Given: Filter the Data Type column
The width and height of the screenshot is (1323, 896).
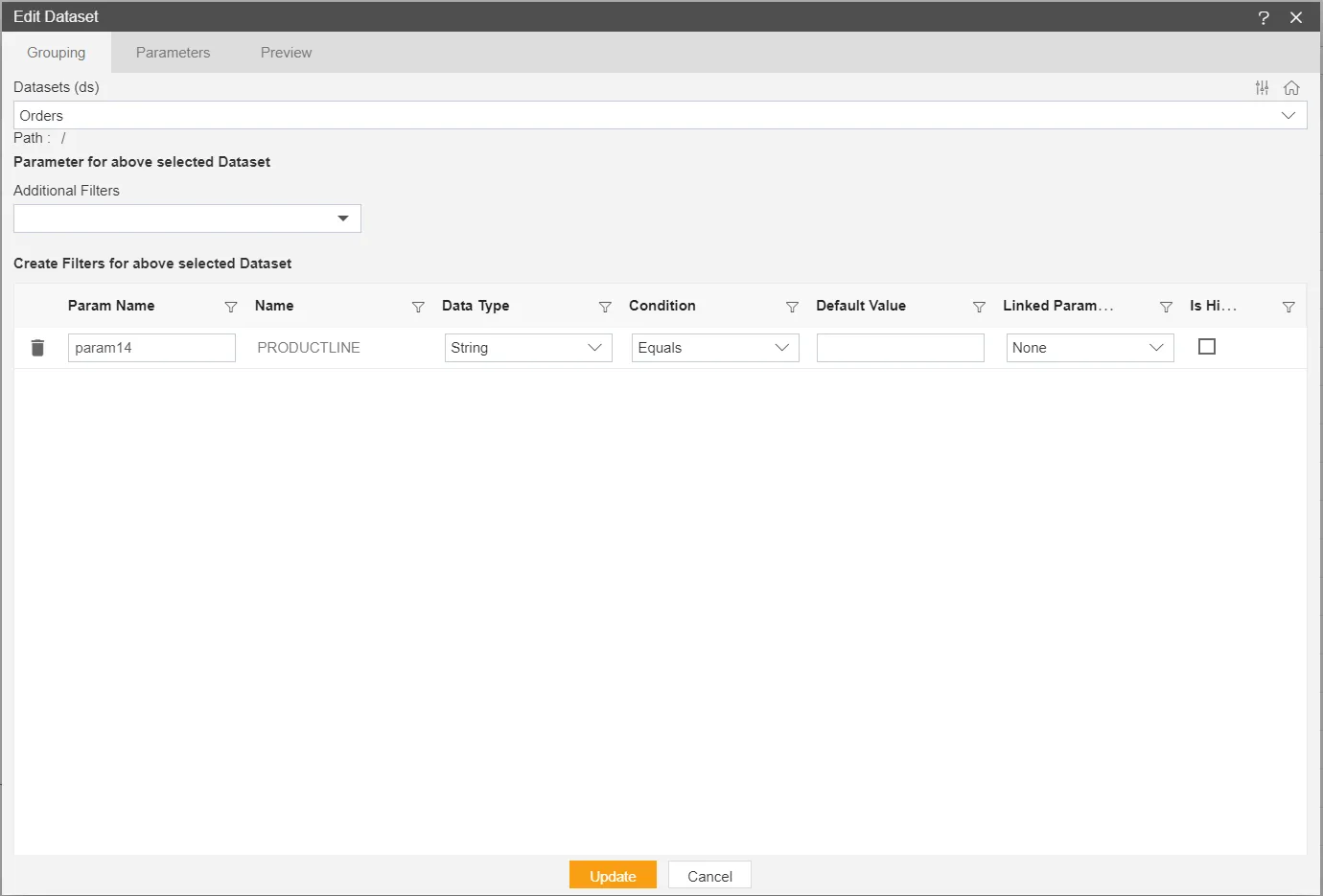Looking at the screenshot, I should click(605, 307).
